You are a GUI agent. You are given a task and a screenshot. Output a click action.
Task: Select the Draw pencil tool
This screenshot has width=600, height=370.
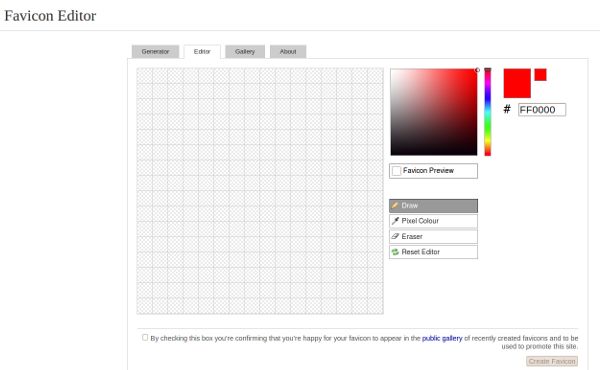(x=433, y=205)
